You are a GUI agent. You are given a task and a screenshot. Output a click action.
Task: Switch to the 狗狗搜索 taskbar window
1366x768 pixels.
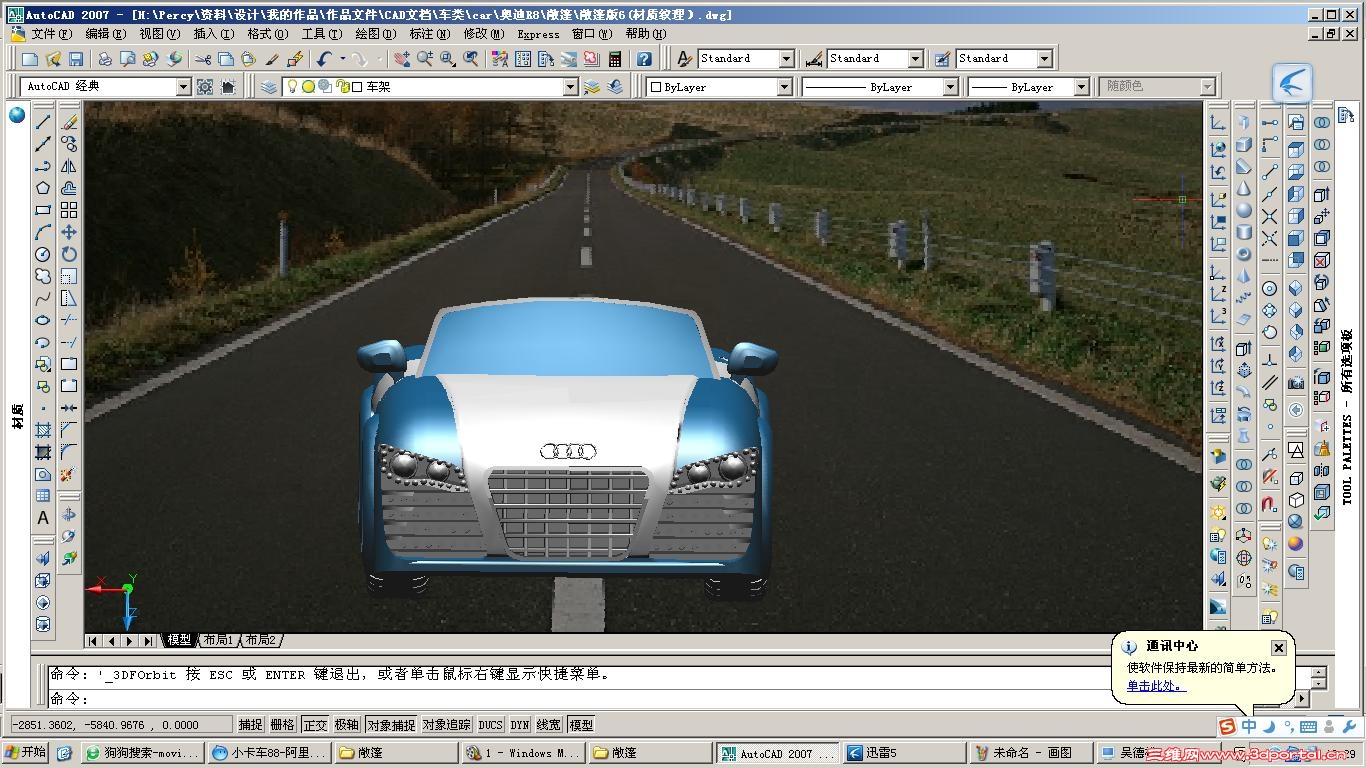pyautogui.click(x=144, y=753)
